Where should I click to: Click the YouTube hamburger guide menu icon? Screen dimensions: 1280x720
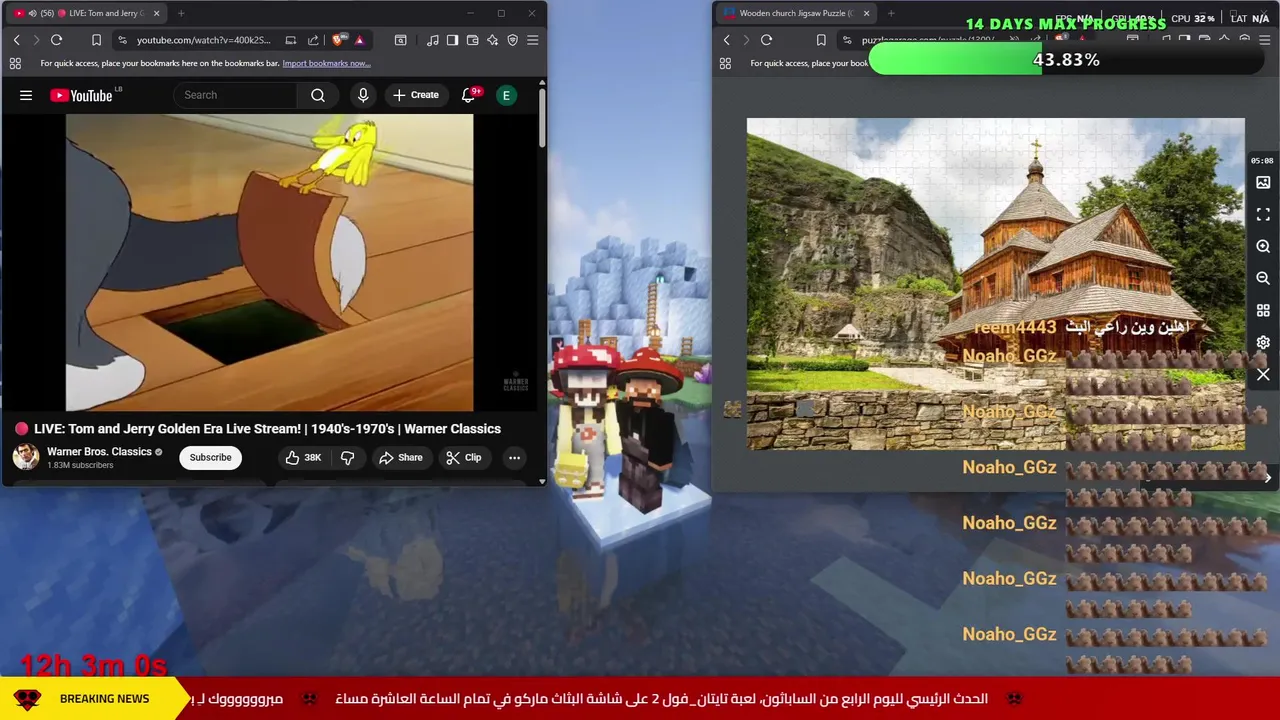pos(26,95)
